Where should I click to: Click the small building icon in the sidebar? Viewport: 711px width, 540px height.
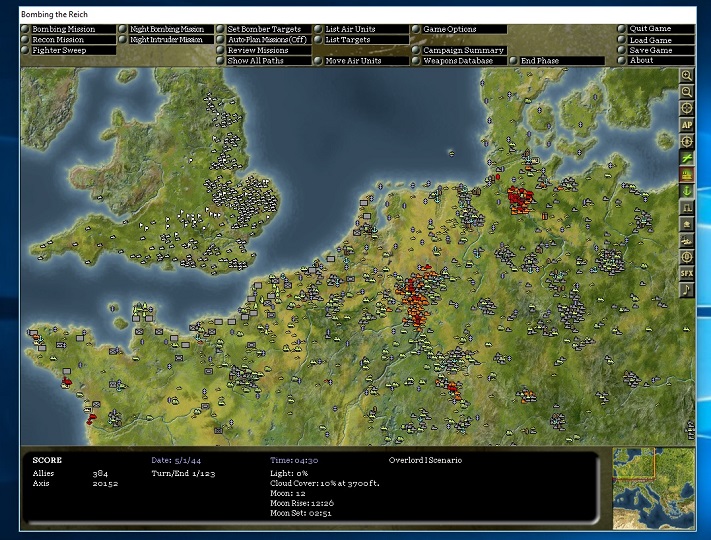687,224
